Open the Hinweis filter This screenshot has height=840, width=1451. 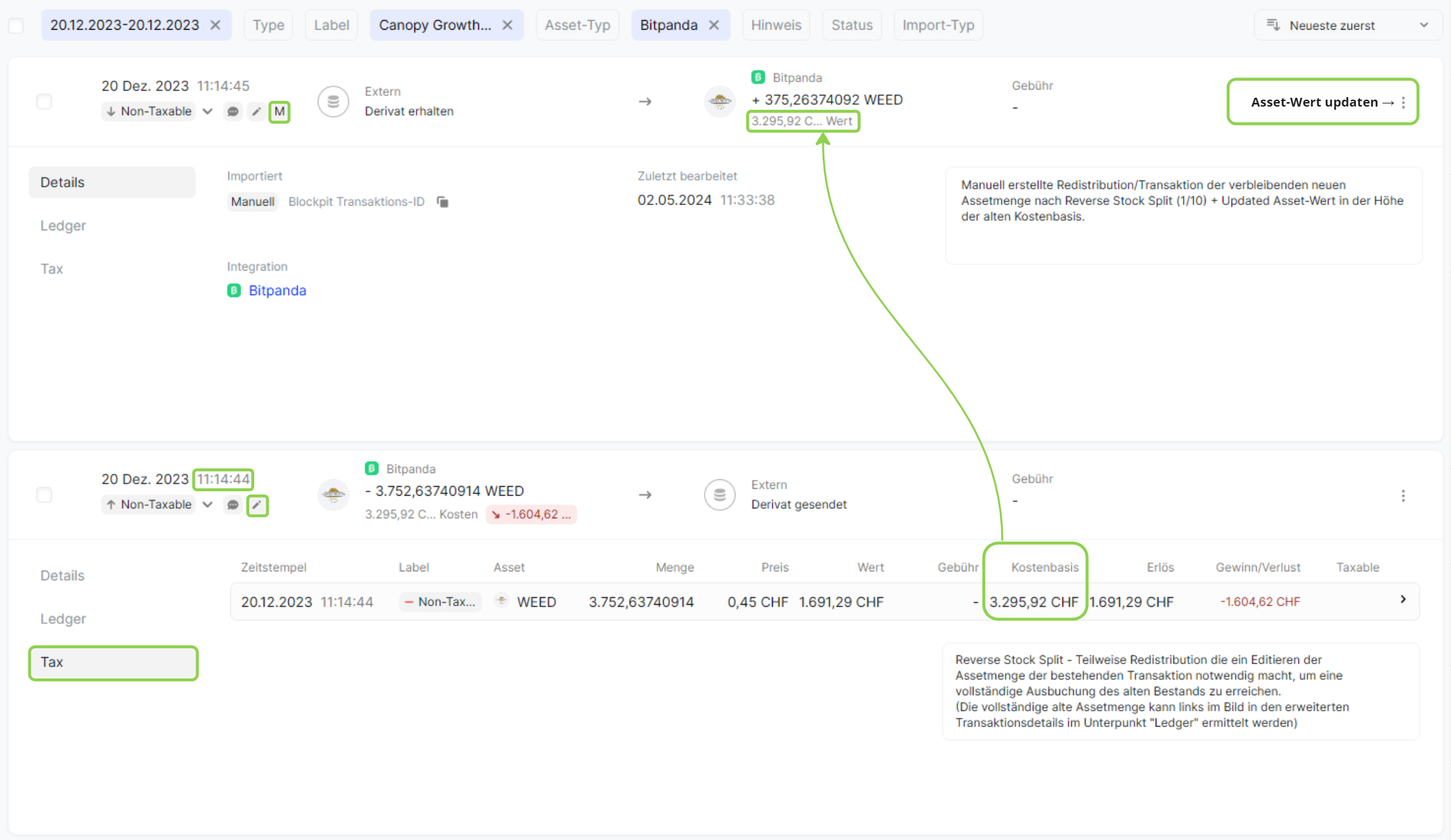pyautogui.click(x=776, y=25)
